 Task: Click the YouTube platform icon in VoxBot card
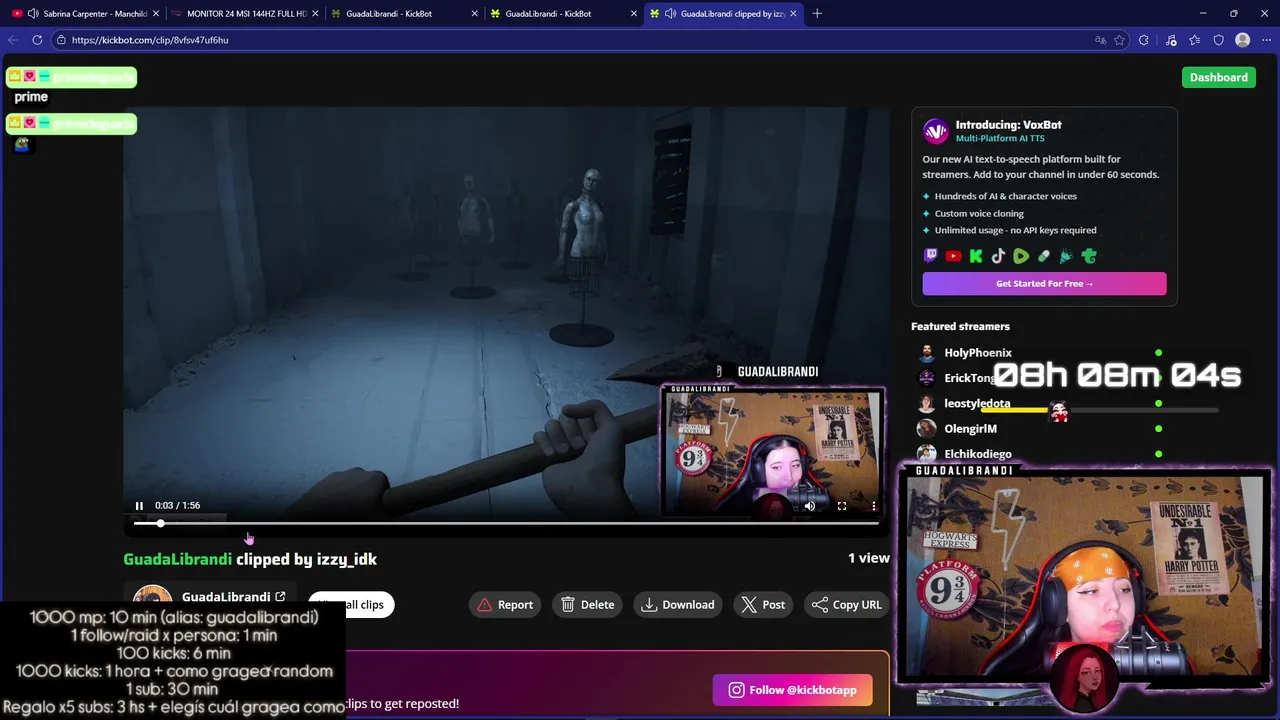pos(953,256)
